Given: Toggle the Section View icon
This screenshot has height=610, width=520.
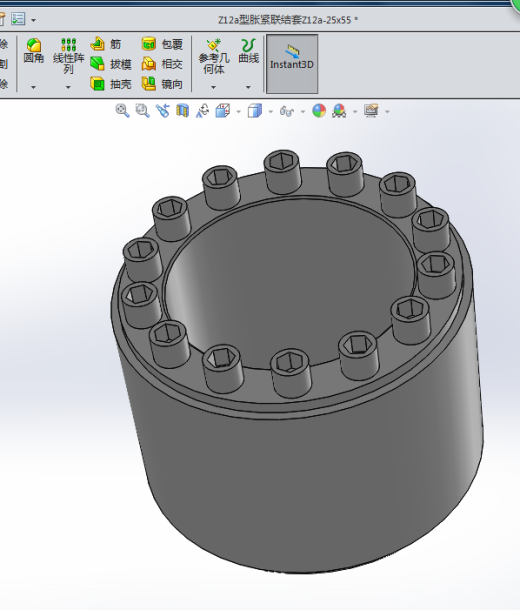Looking at the screenshot, I should pos(182,111).
